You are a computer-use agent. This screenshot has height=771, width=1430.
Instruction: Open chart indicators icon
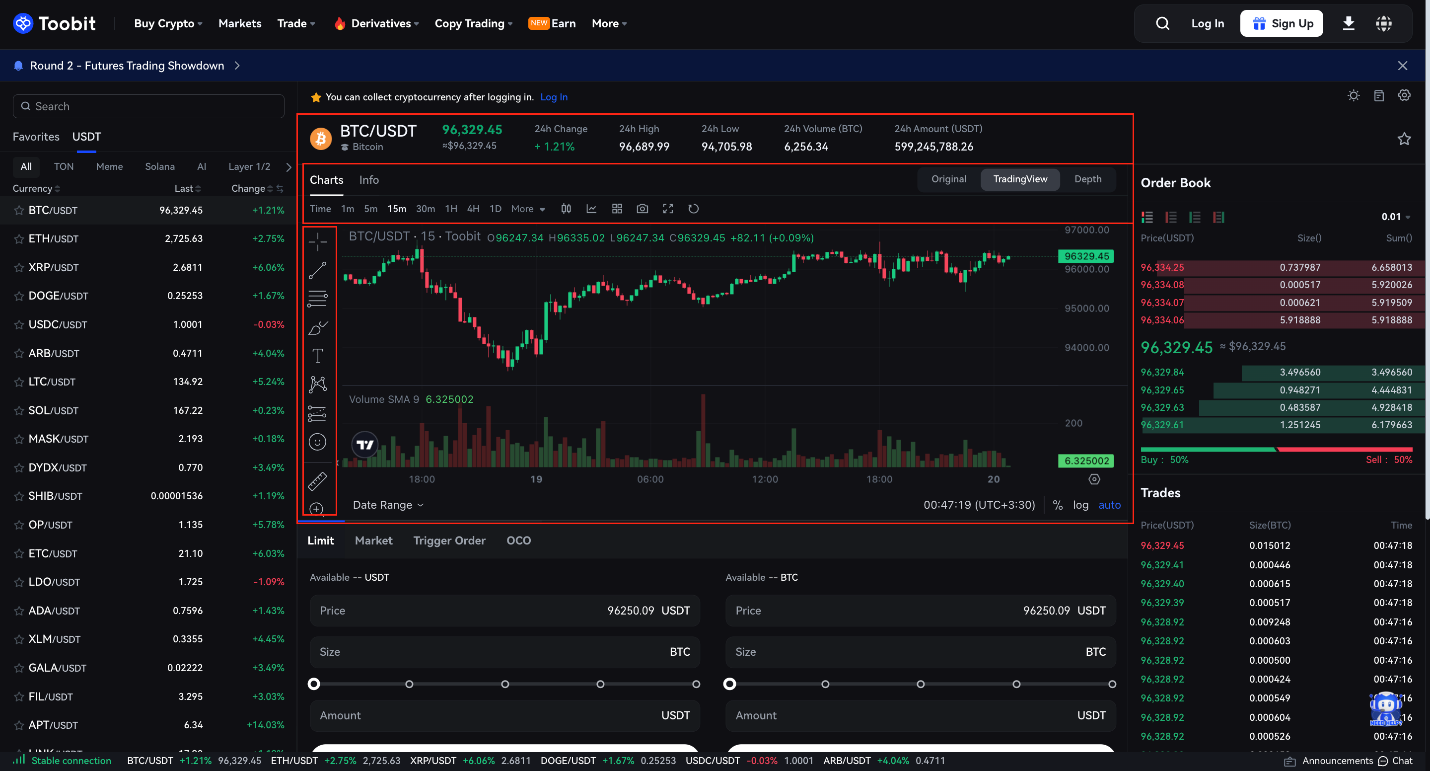[x=591, y=208]
